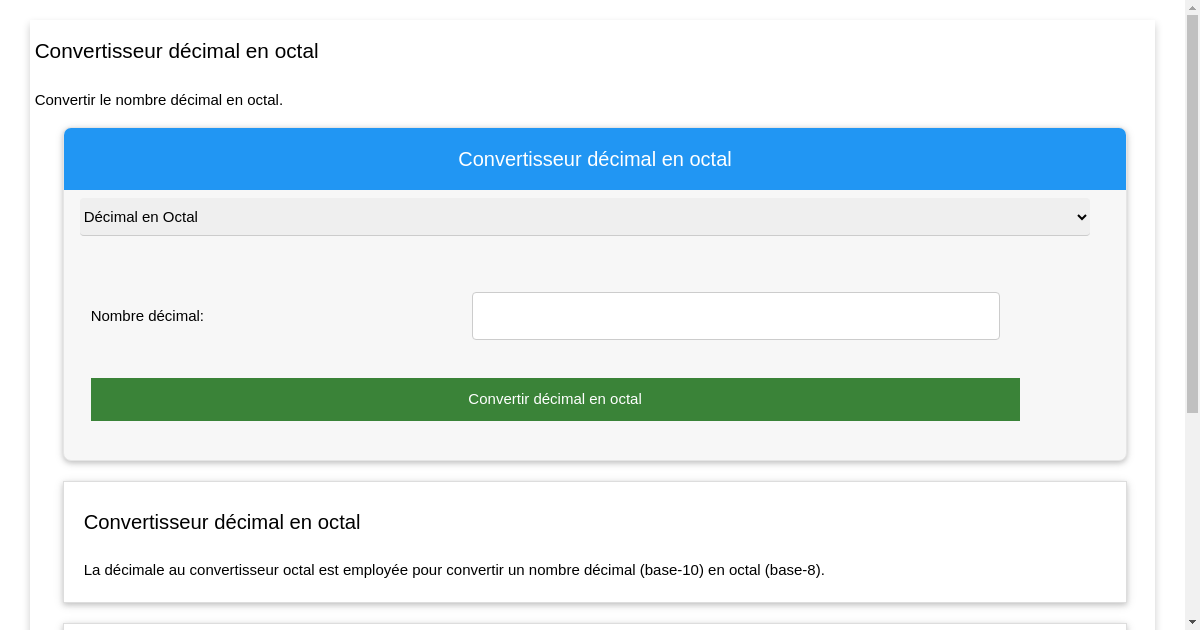Click inside the "Nombre décimal" input field
This screenshot has height=630, width=1200.
(735, 315)
